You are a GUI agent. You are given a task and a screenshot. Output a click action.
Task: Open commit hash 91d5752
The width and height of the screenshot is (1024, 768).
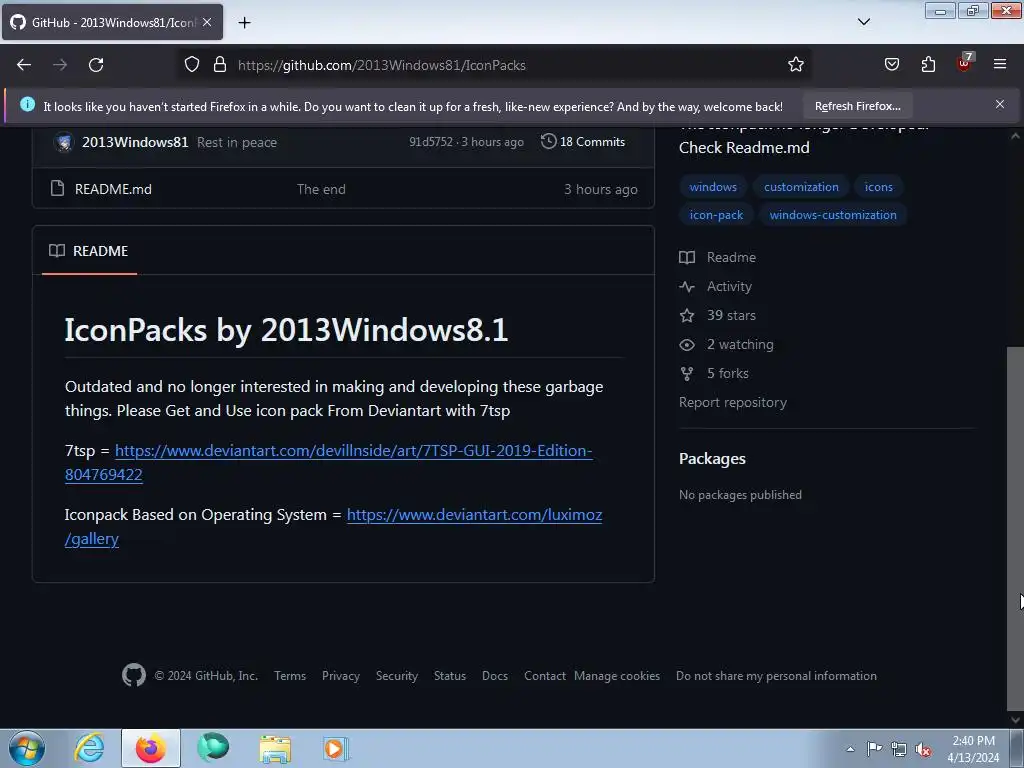[431, 142]
